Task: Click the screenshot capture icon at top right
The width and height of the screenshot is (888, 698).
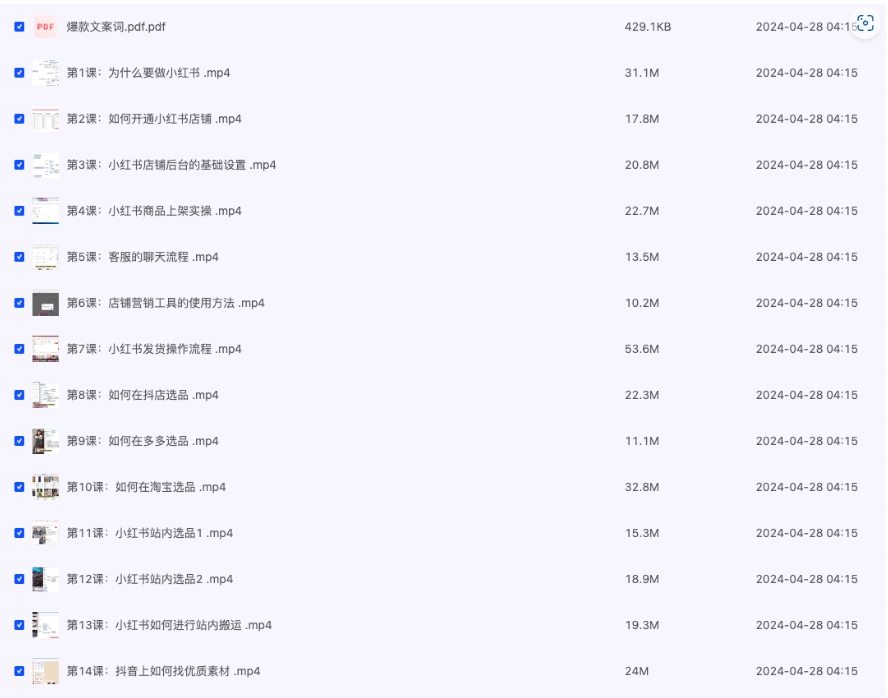Action: (x=866, y=24)
